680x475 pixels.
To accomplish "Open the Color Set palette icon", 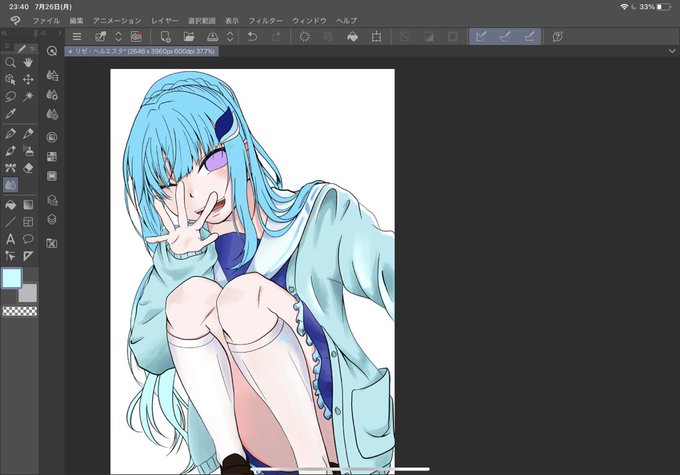I will (x=52, y=157).
